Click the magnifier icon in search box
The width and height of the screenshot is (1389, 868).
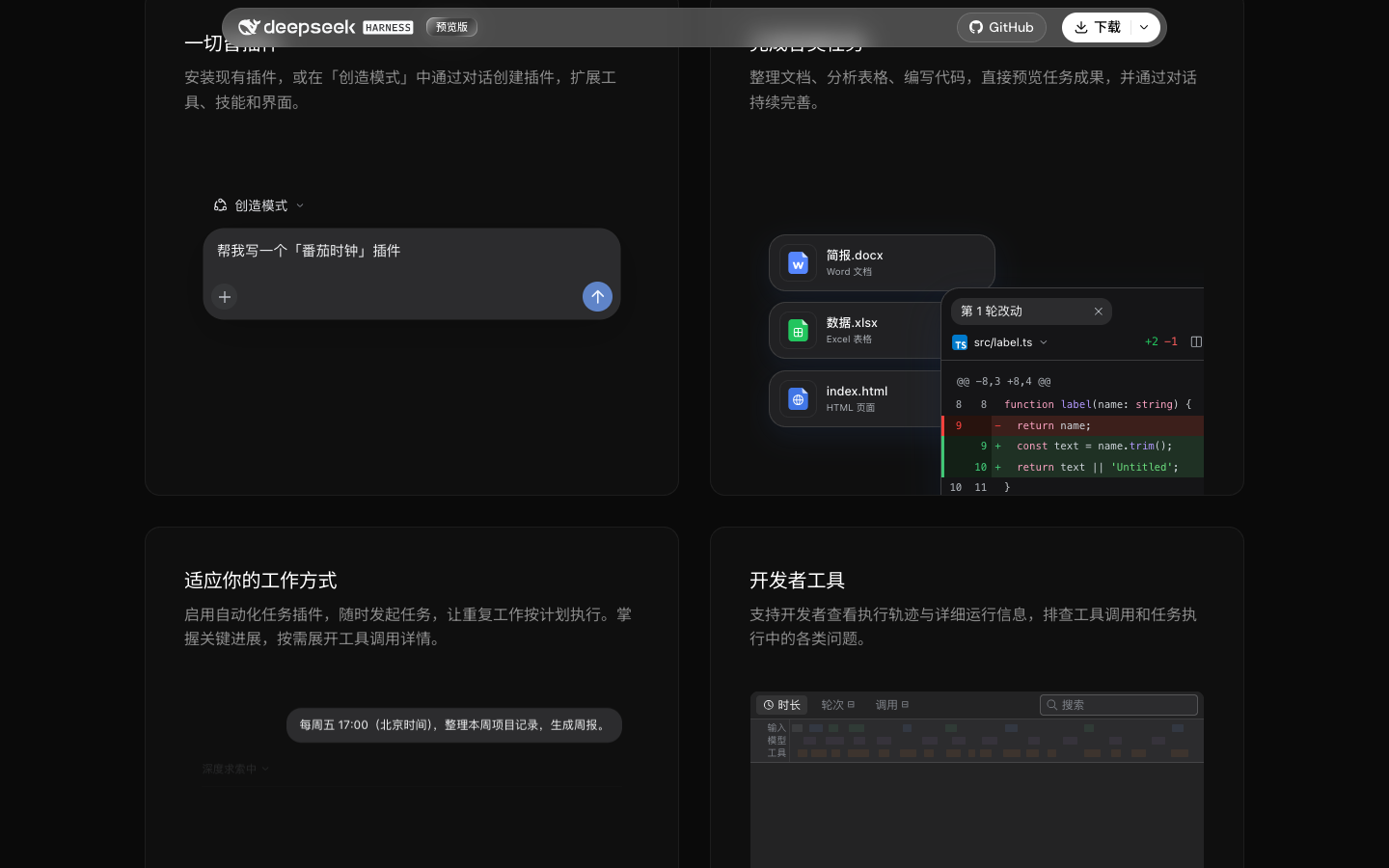1052,705
